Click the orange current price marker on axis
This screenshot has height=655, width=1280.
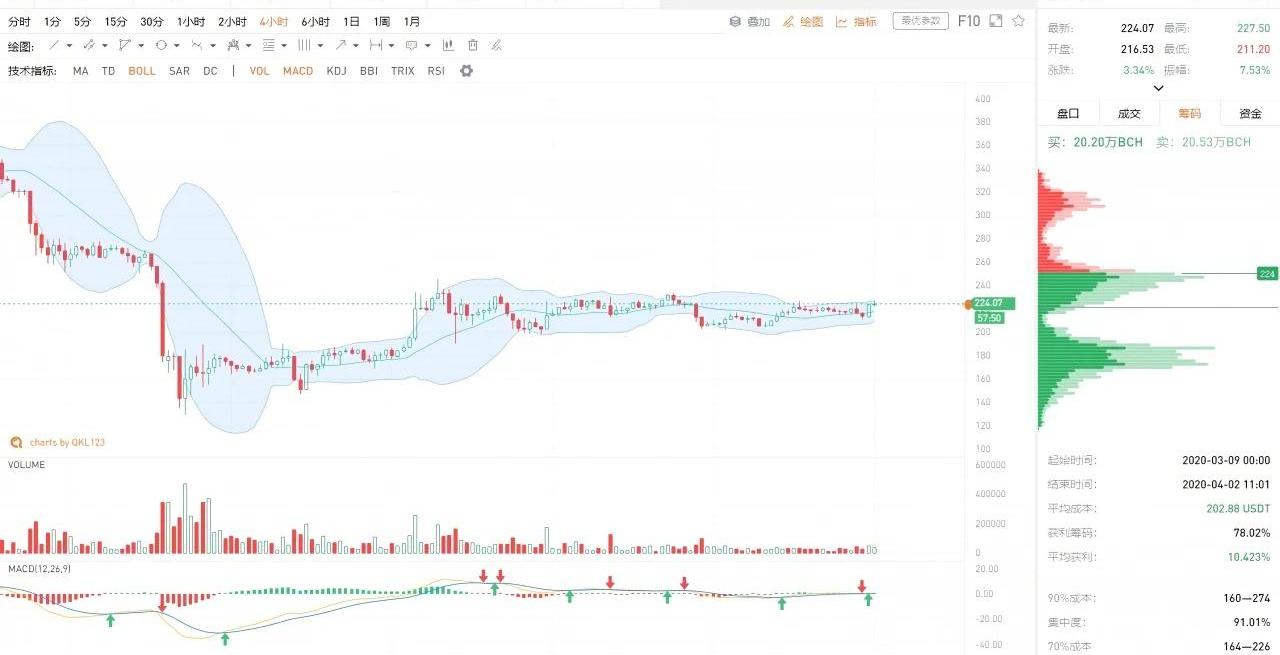click(967, 303)
